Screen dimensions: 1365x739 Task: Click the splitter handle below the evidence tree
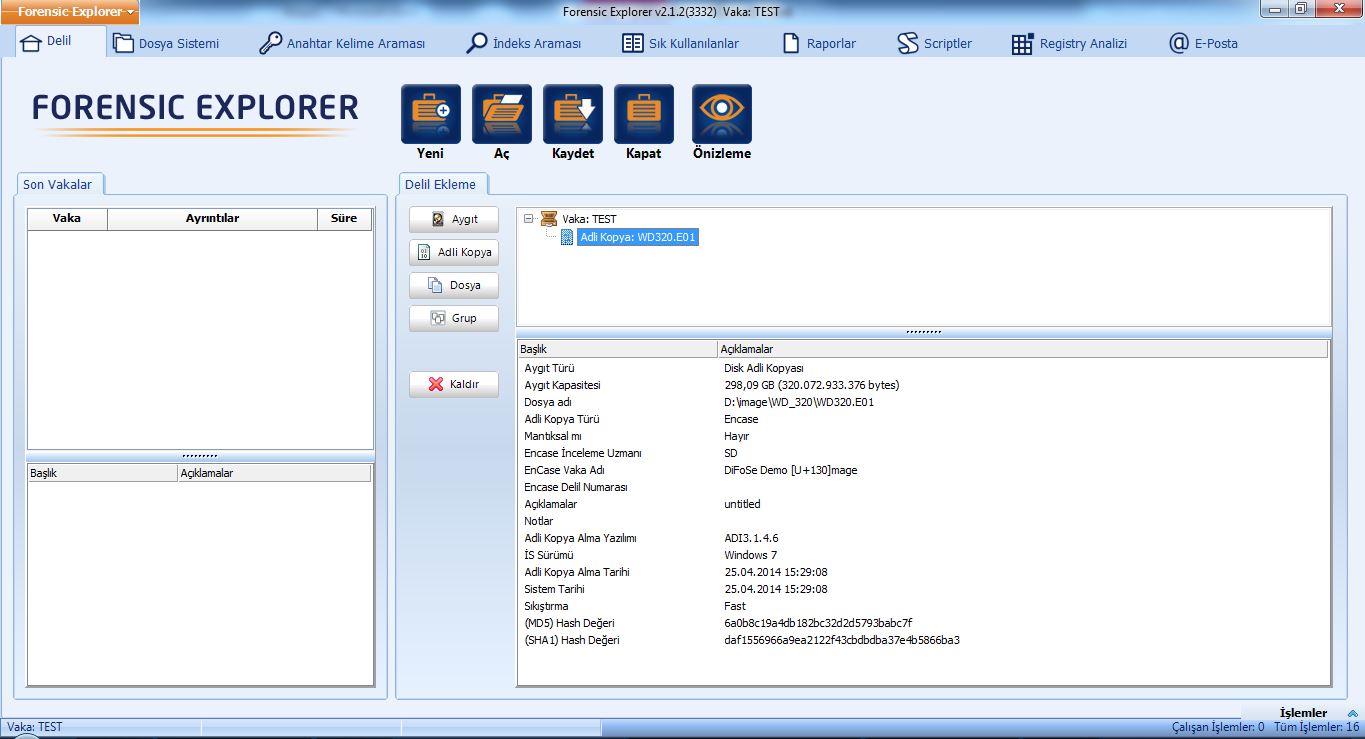point(923,332)
